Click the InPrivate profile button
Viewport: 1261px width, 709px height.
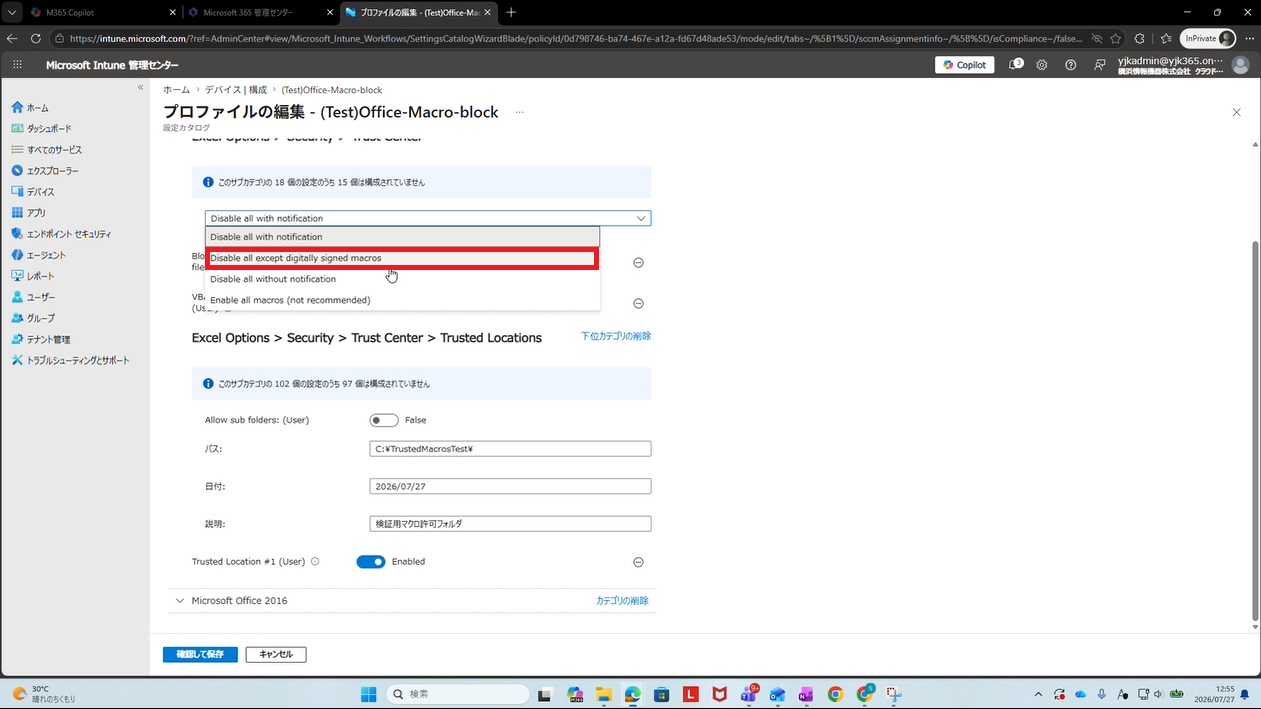(x=1208, y=39)
